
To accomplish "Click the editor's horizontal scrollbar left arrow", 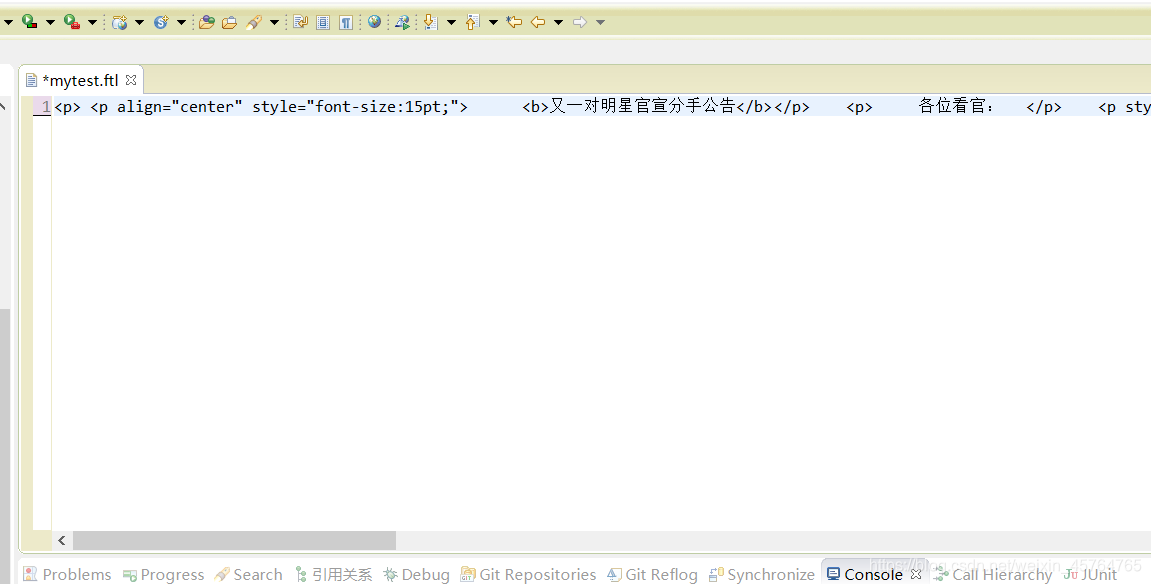I will click(x=62, y=540).
